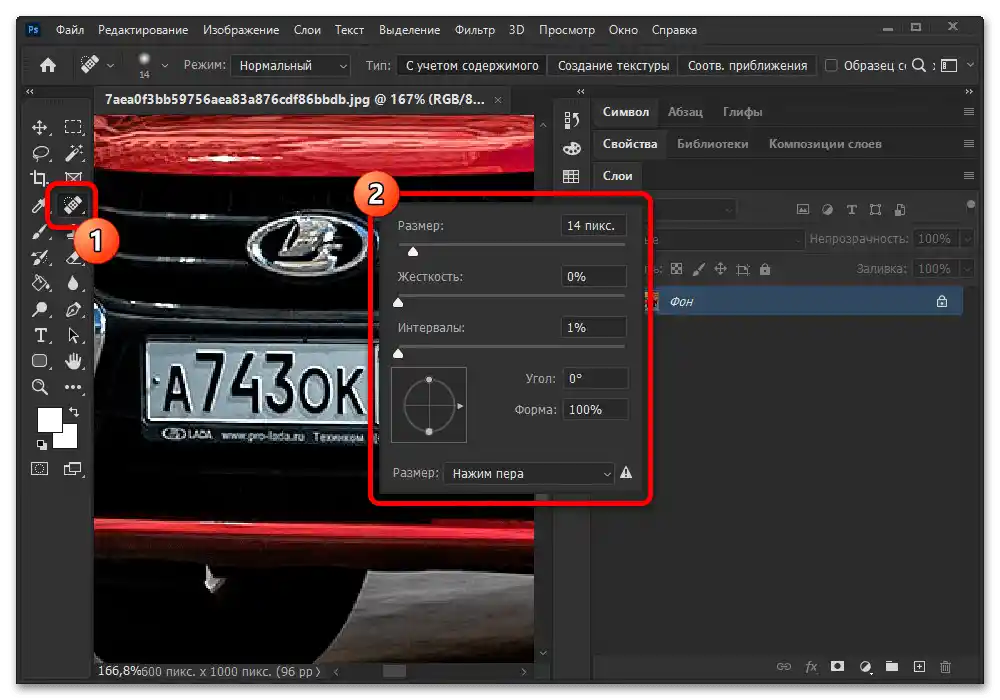
Task: Click the Жесткость slider handle
Action: point(398,302)
